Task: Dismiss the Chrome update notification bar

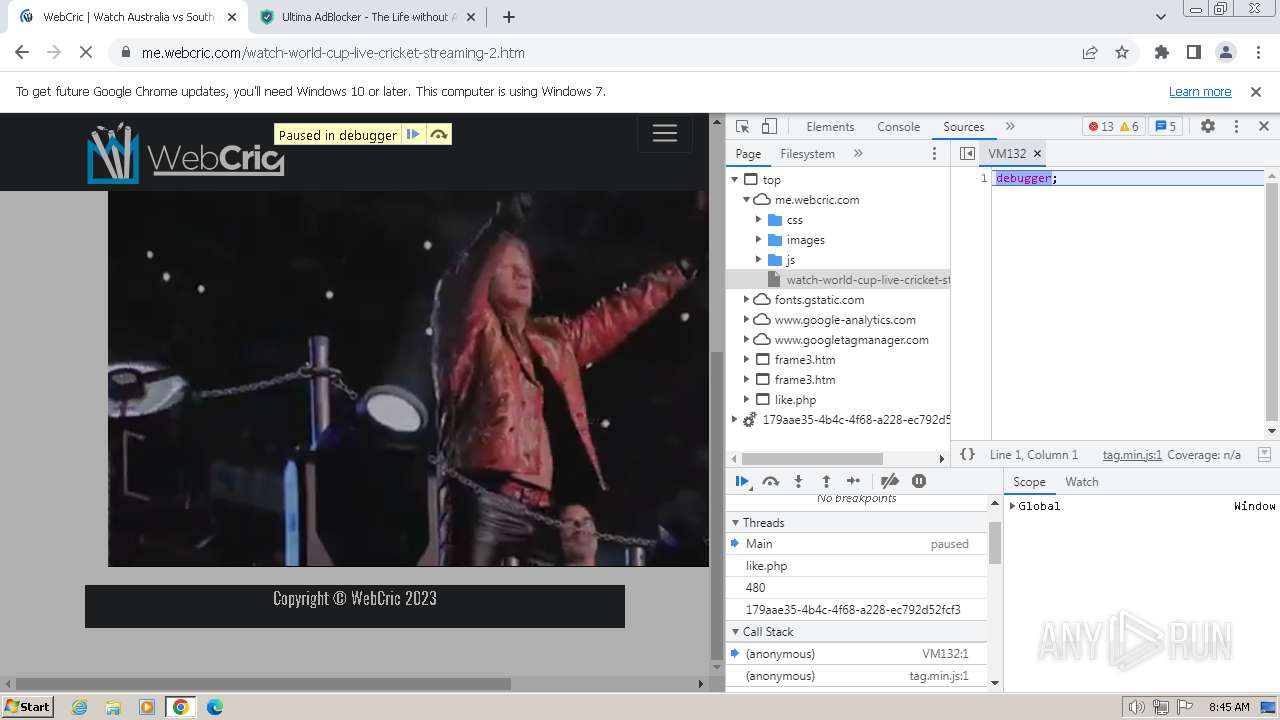Action: point(1256,92)
